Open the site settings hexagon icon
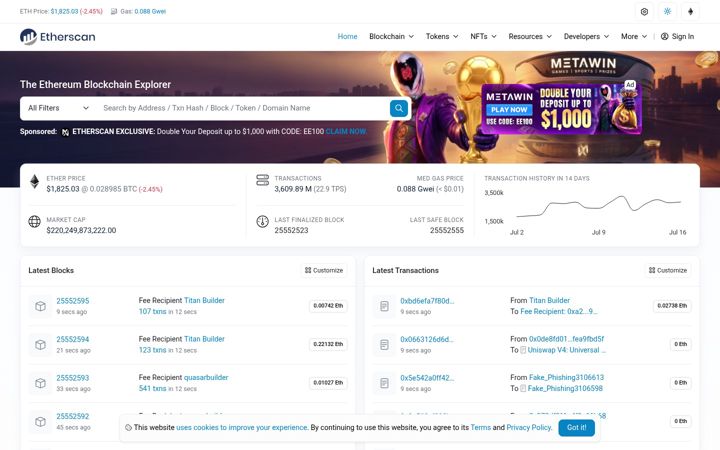720x450 pixels. pos(644,11)
